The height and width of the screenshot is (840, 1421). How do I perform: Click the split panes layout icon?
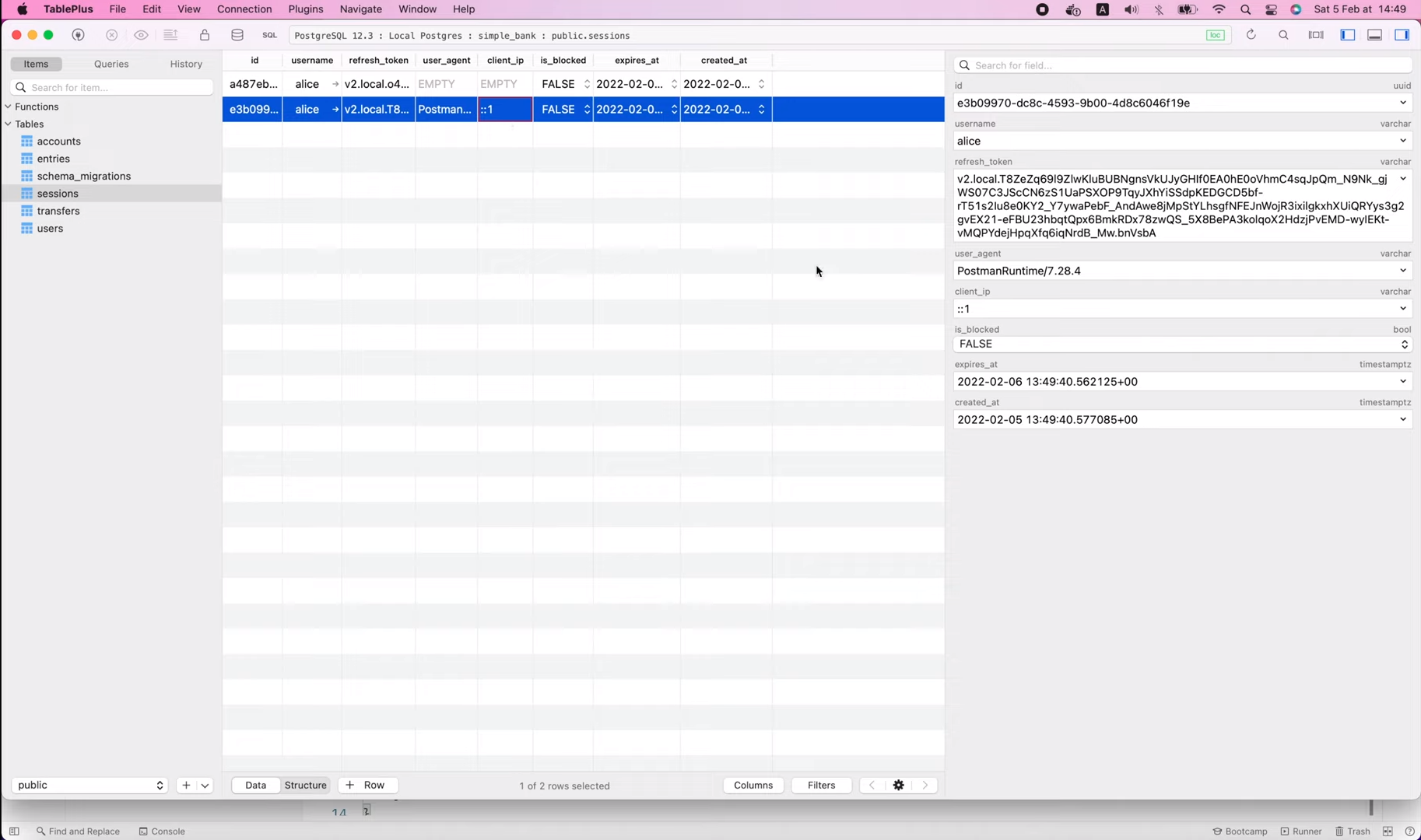1316,35
